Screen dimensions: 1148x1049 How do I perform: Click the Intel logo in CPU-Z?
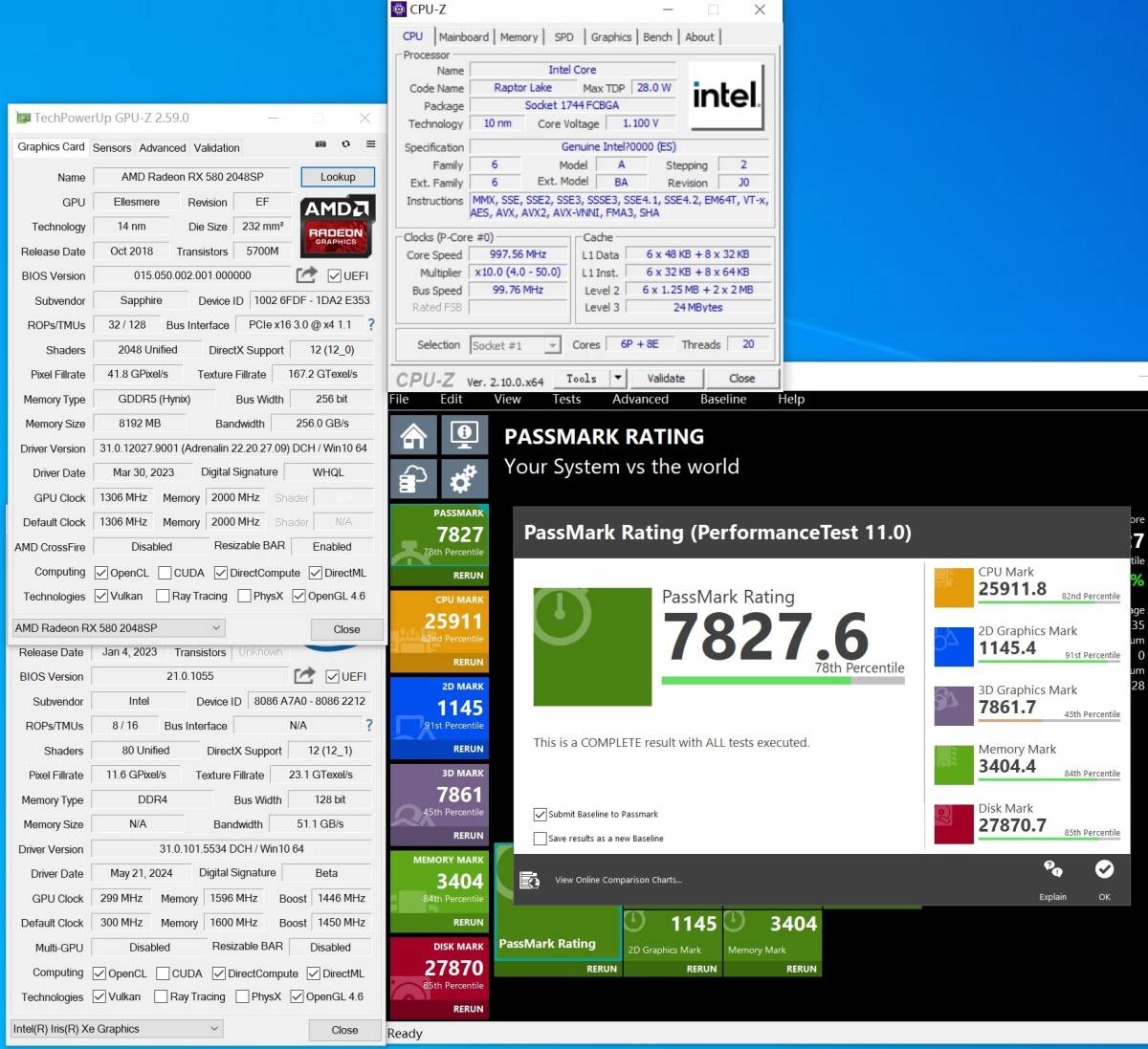[x=726, y=96]
